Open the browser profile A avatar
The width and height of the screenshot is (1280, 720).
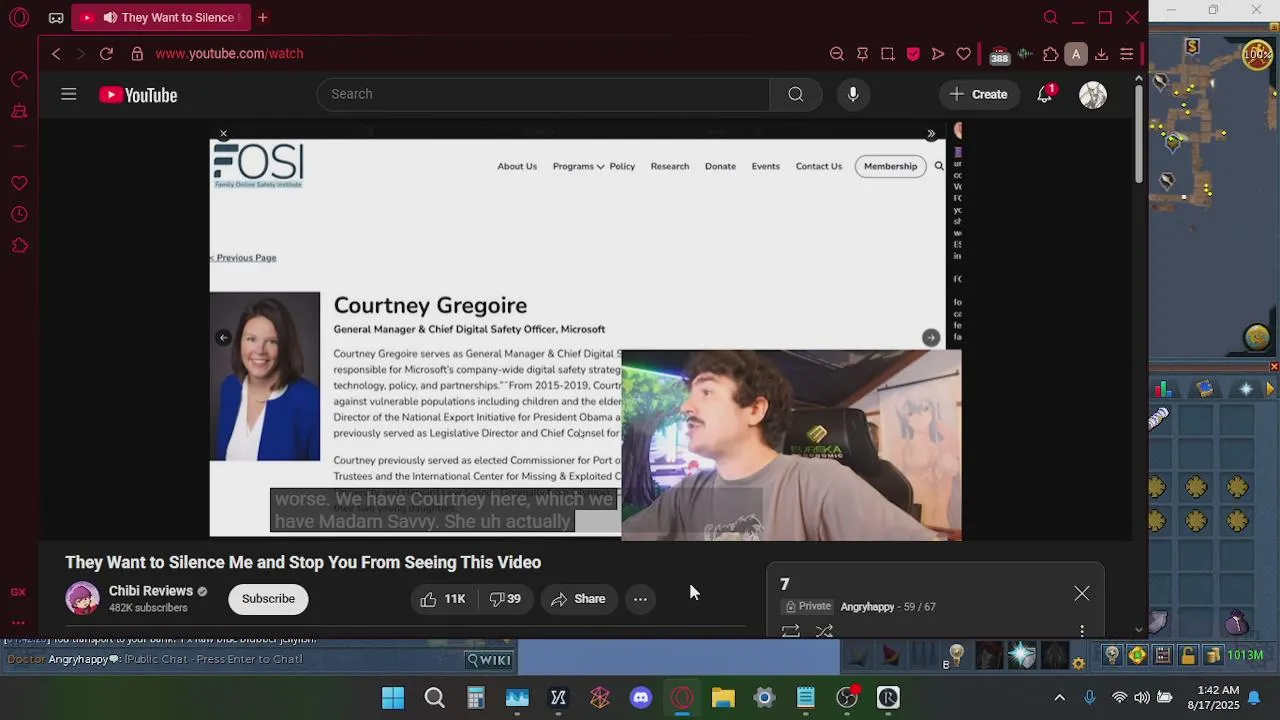pos(1076,54)
